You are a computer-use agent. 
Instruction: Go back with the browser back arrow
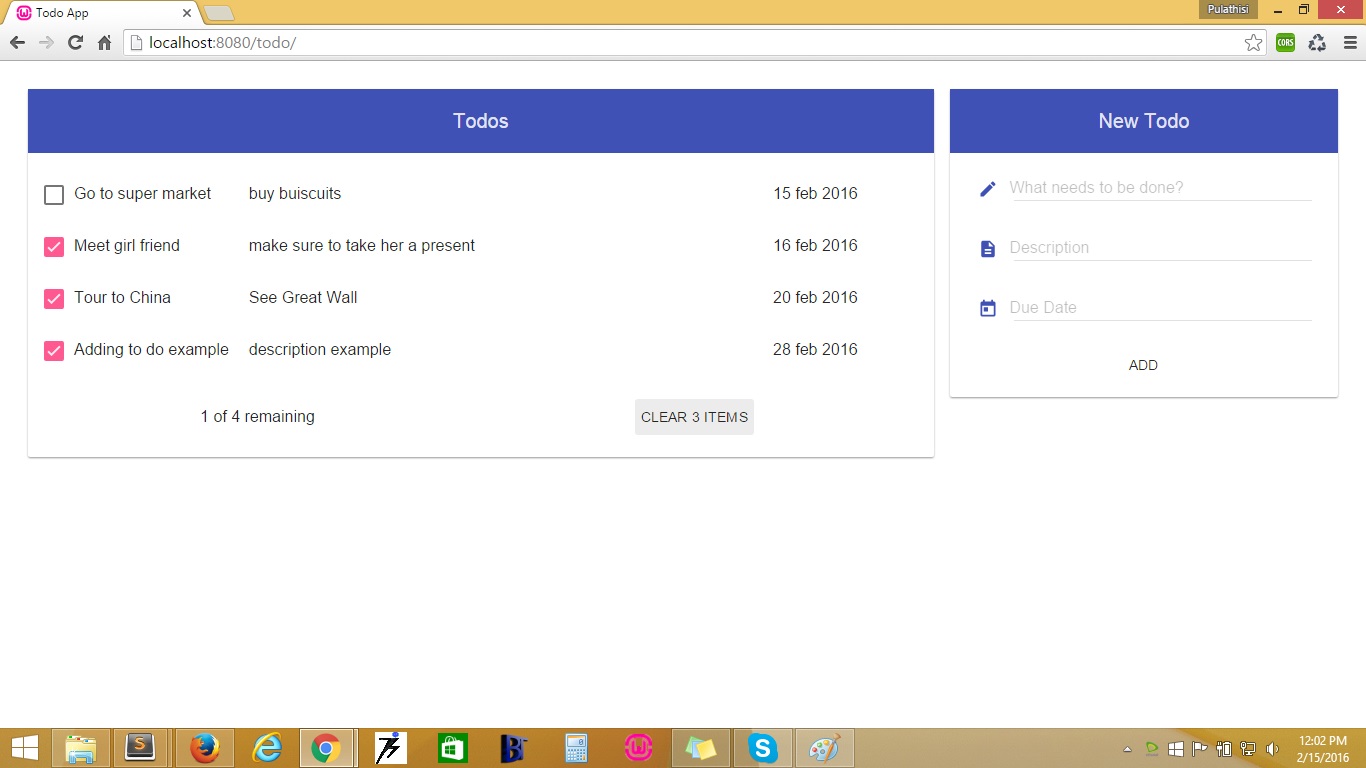17,43
